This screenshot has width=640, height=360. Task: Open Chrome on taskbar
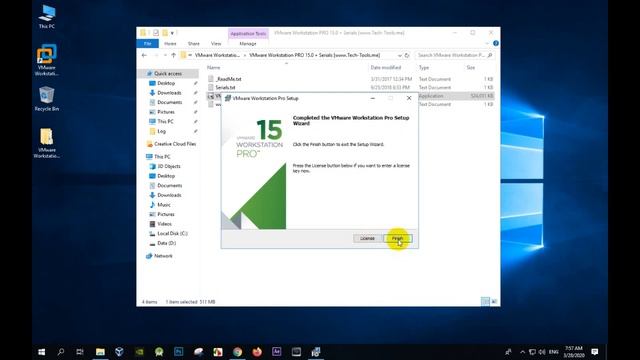pos(237,352)
